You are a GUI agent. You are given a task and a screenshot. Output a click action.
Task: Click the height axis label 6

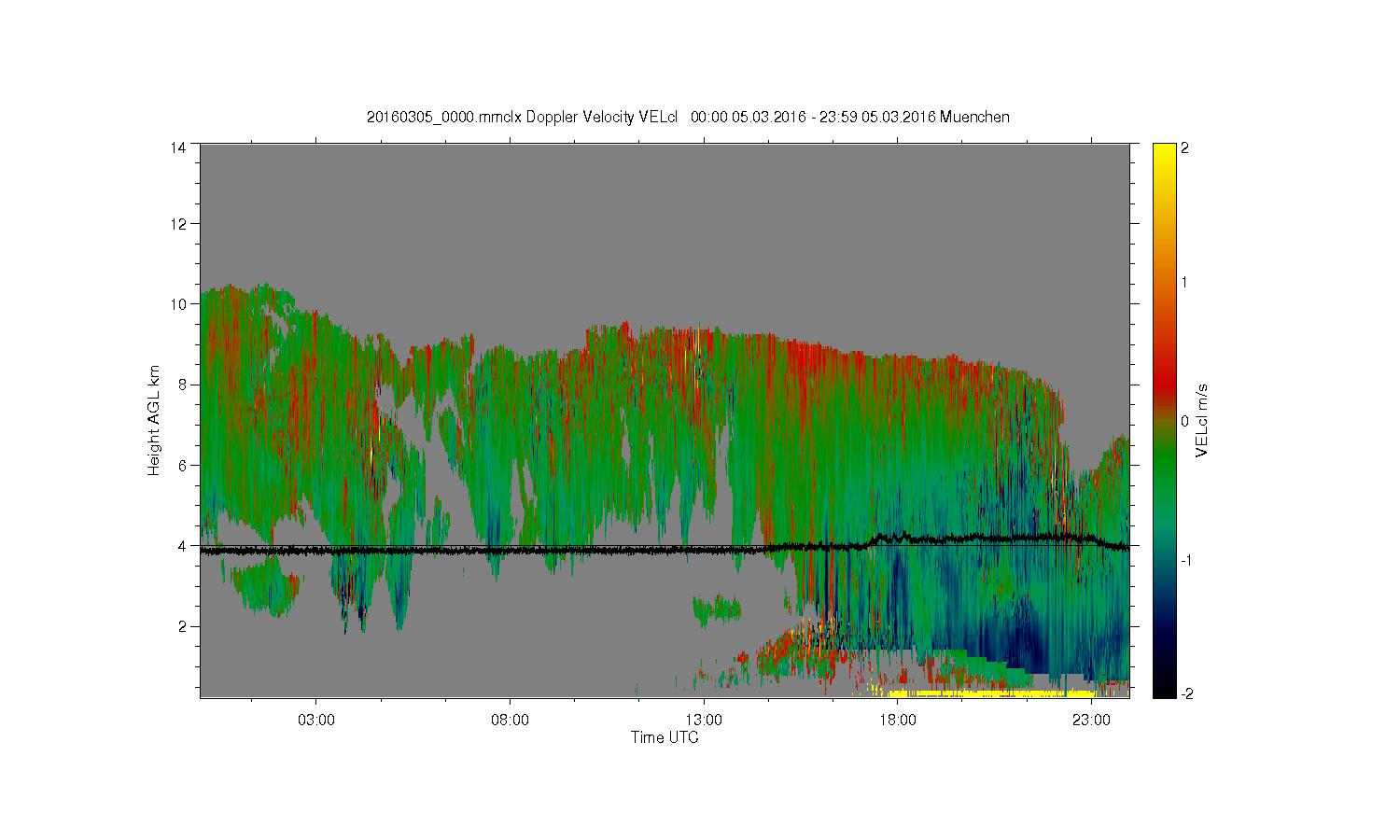coord(181,465)
